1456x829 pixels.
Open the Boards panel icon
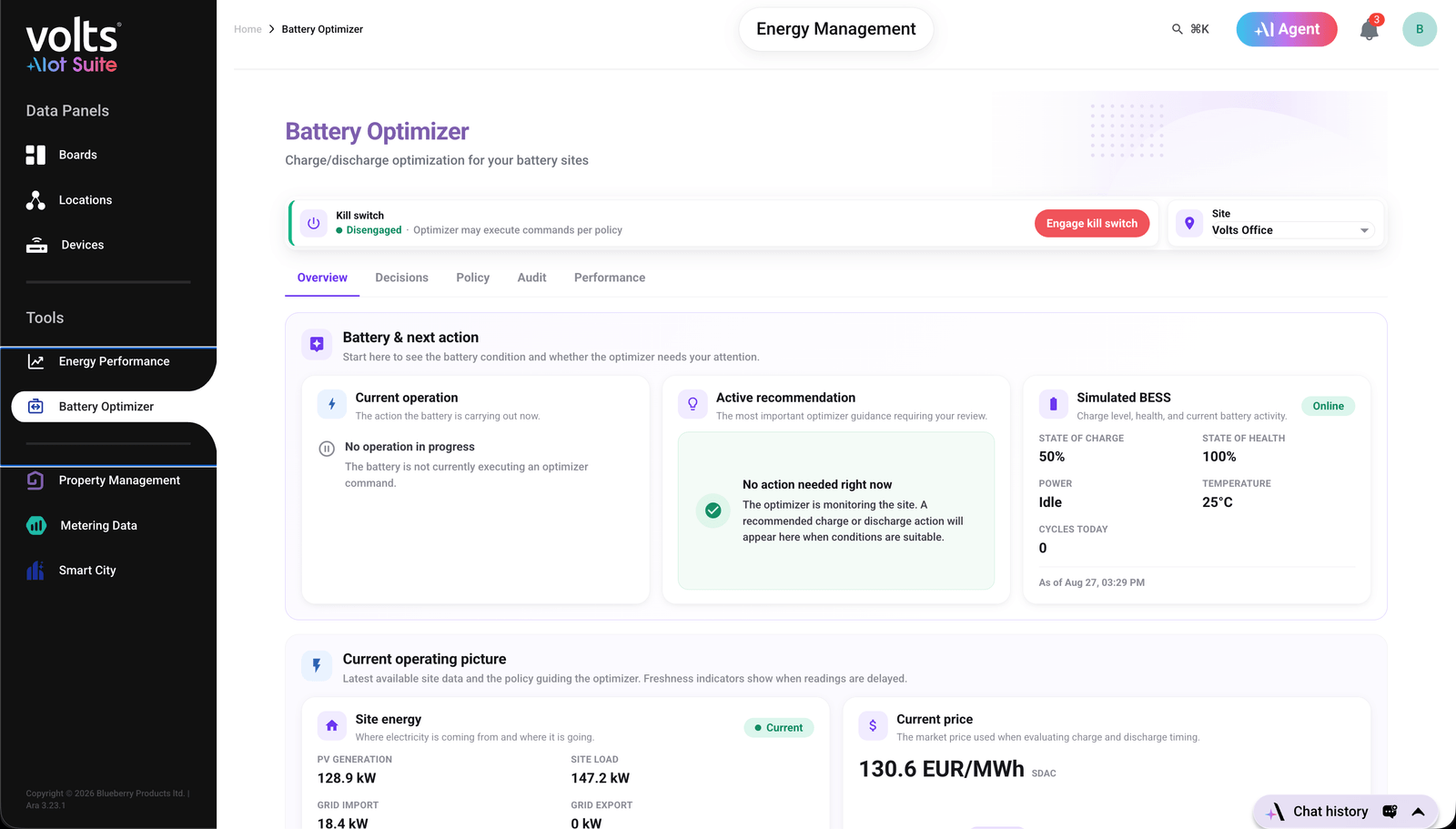coord(35,155)
